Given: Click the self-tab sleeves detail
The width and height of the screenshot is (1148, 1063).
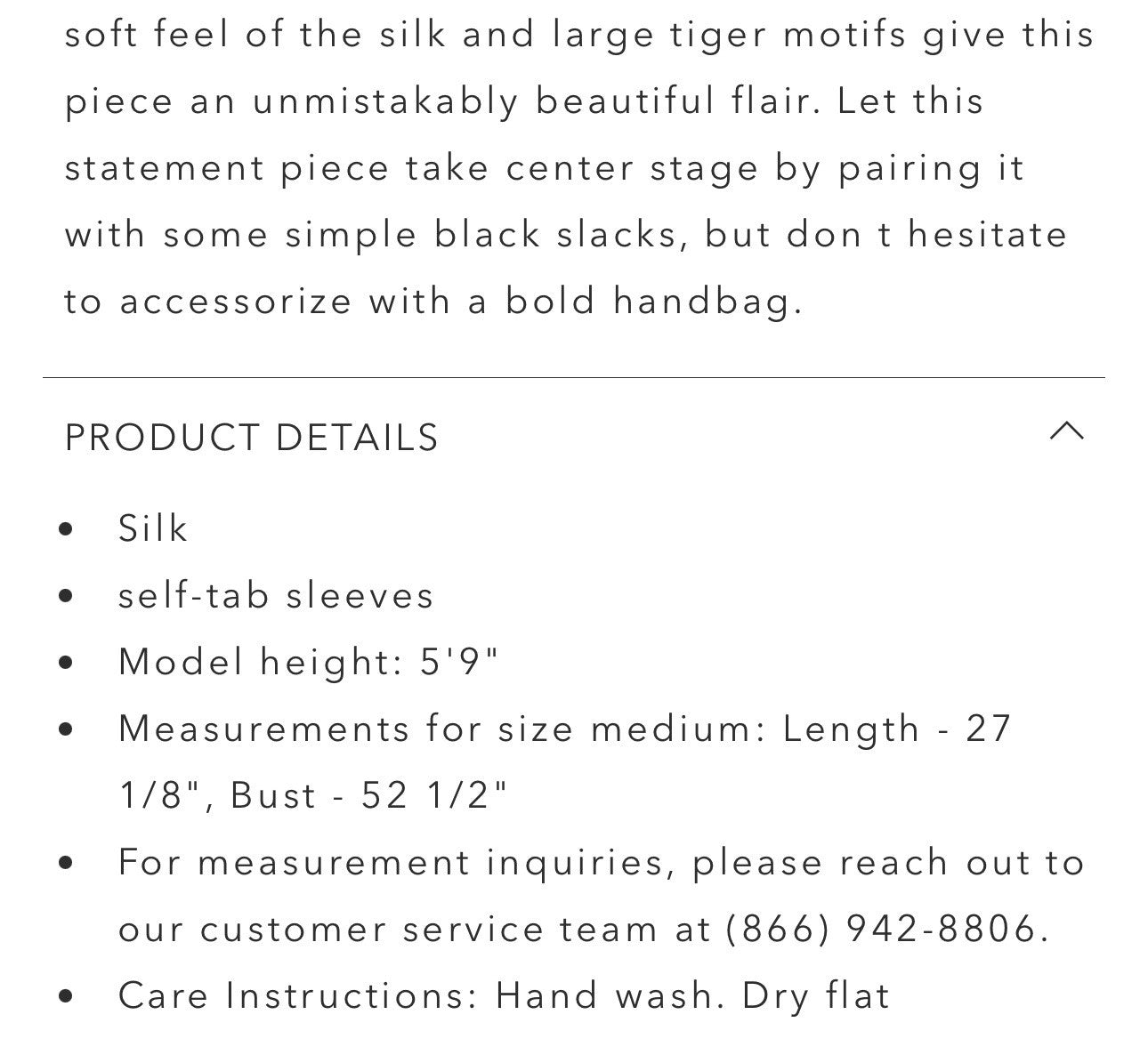Looking at the screenshot, I should (276, 596).
